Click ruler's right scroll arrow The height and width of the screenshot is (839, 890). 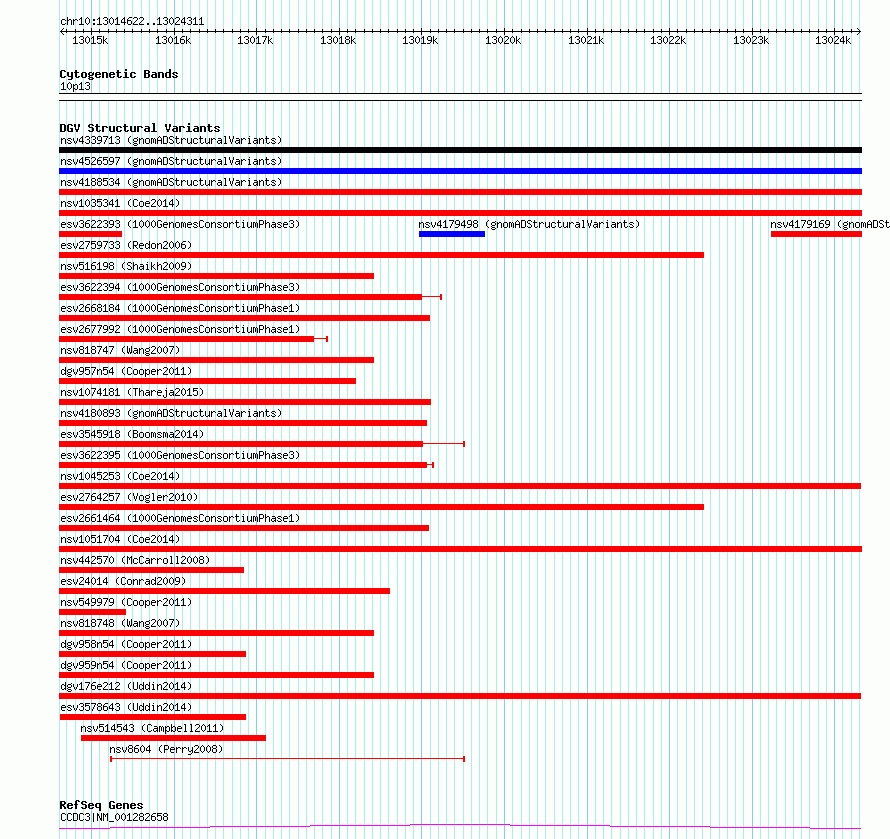[859, 32]
